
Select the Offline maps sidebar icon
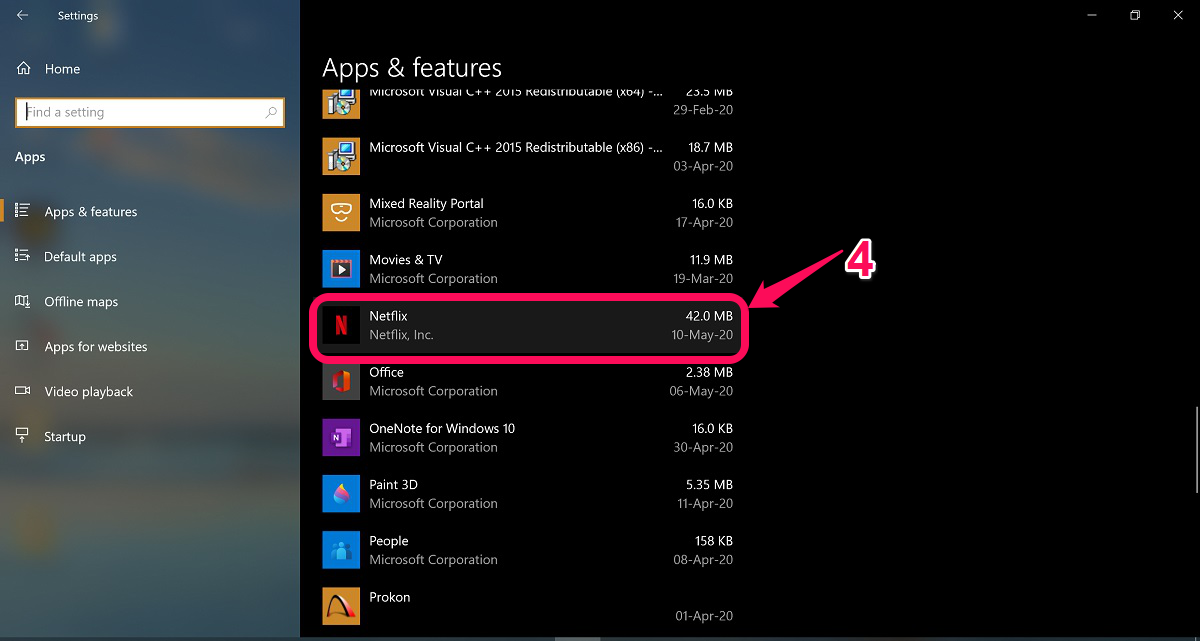tap(22, 301)
